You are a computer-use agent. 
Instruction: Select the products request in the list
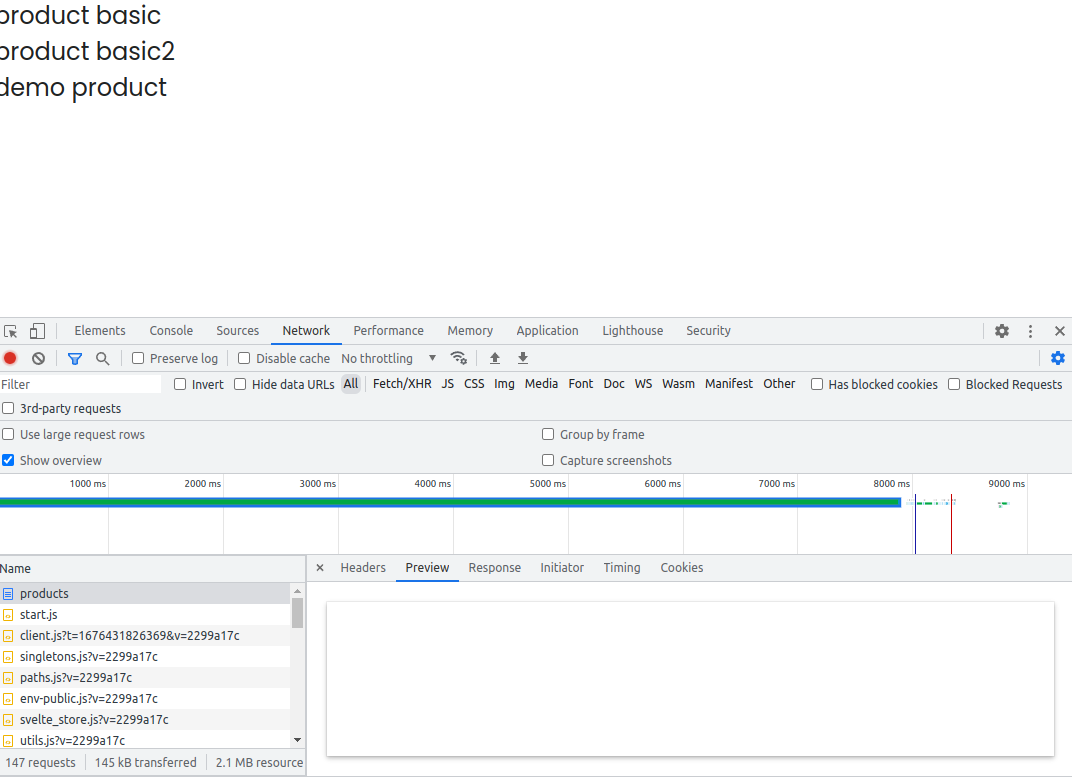[43, 593]
